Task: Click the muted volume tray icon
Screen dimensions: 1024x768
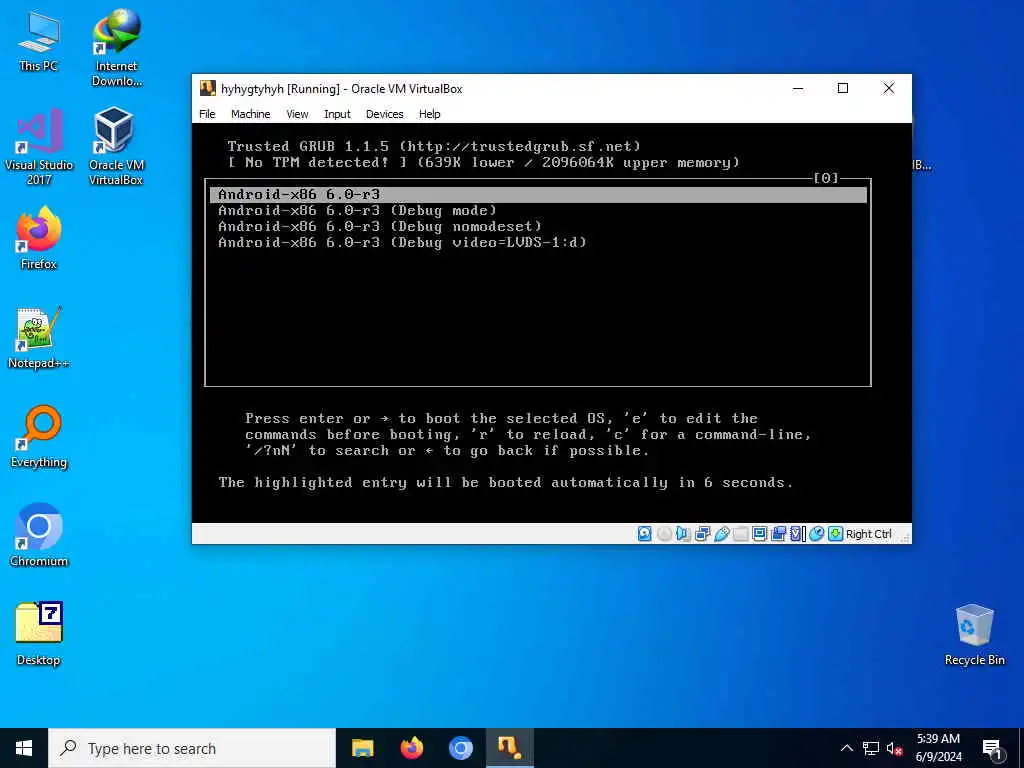Action: click(x=895, y=748)
